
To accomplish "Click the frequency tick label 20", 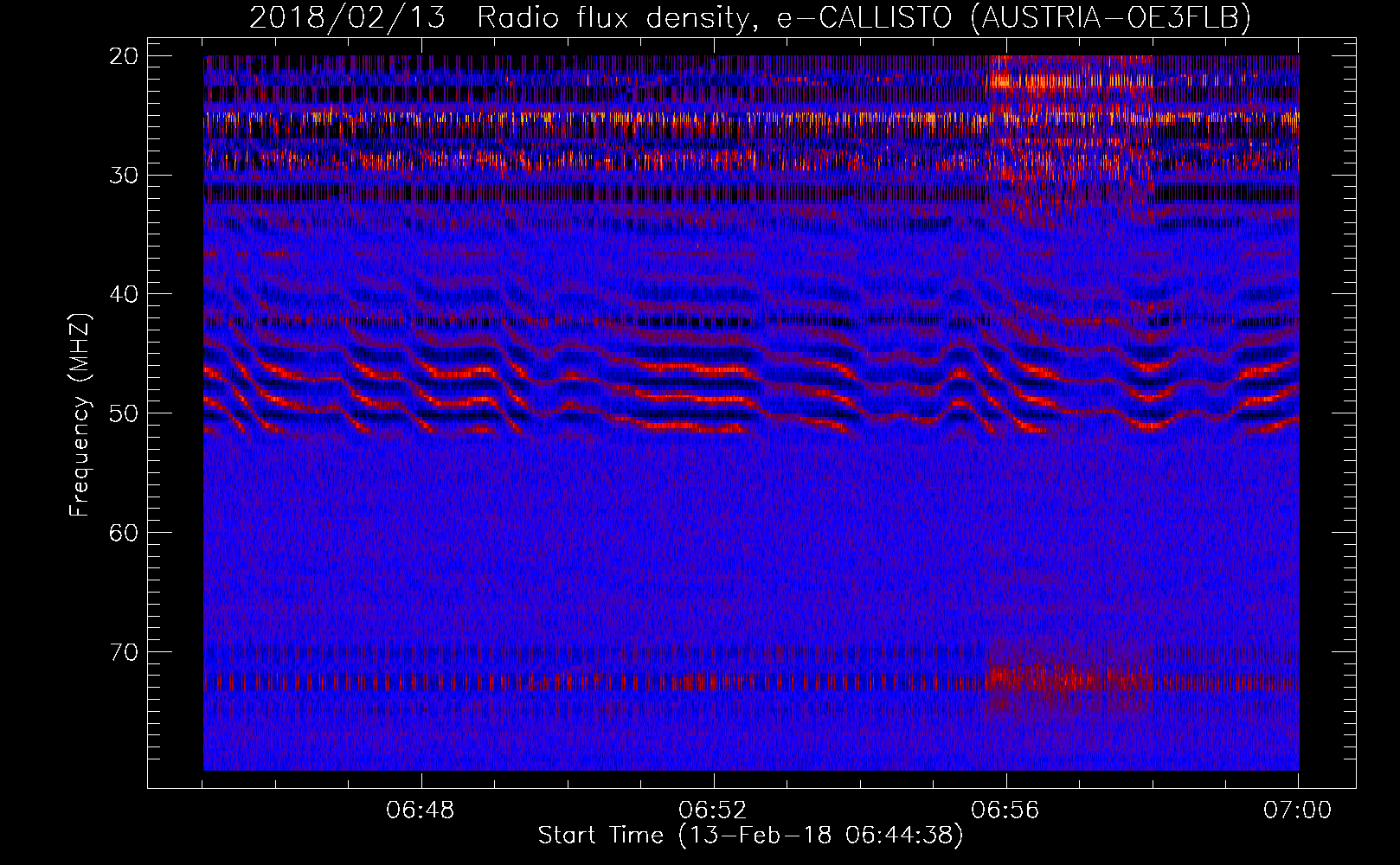I will click(125, 56).
